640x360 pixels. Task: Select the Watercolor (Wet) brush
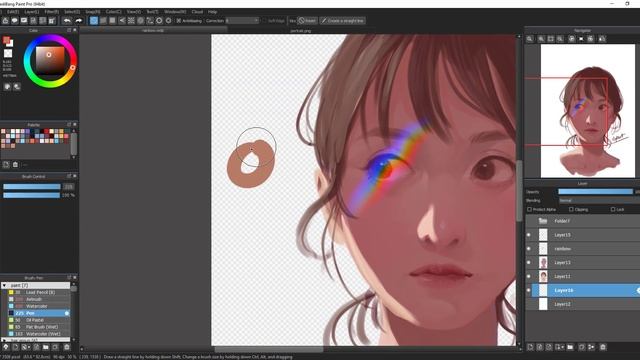[40, 334]
